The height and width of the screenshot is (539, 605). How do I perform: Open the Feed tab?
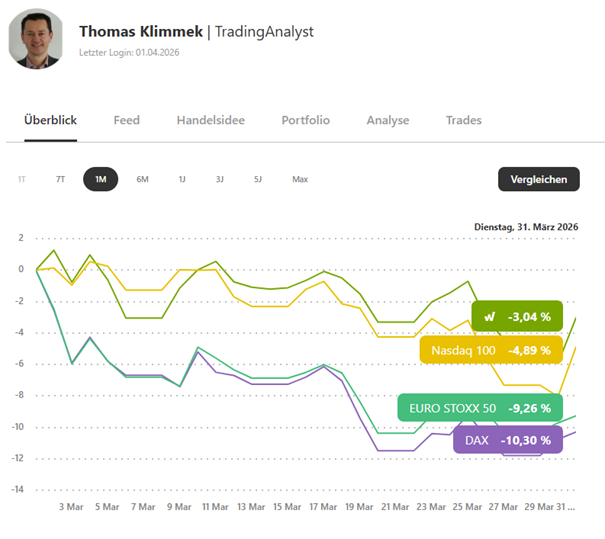127,120
